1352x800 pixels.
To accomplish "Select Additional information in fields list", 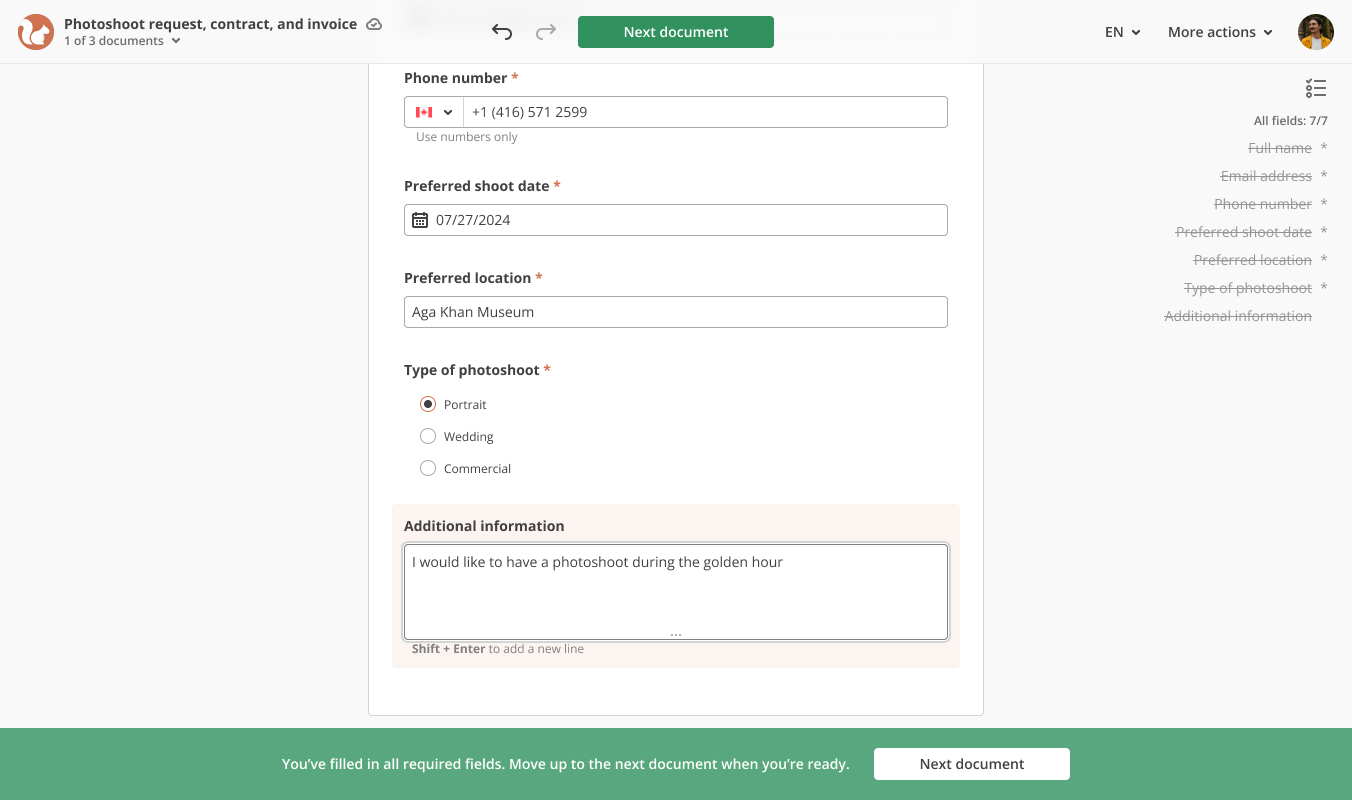I will click(x=1238, y=316).
